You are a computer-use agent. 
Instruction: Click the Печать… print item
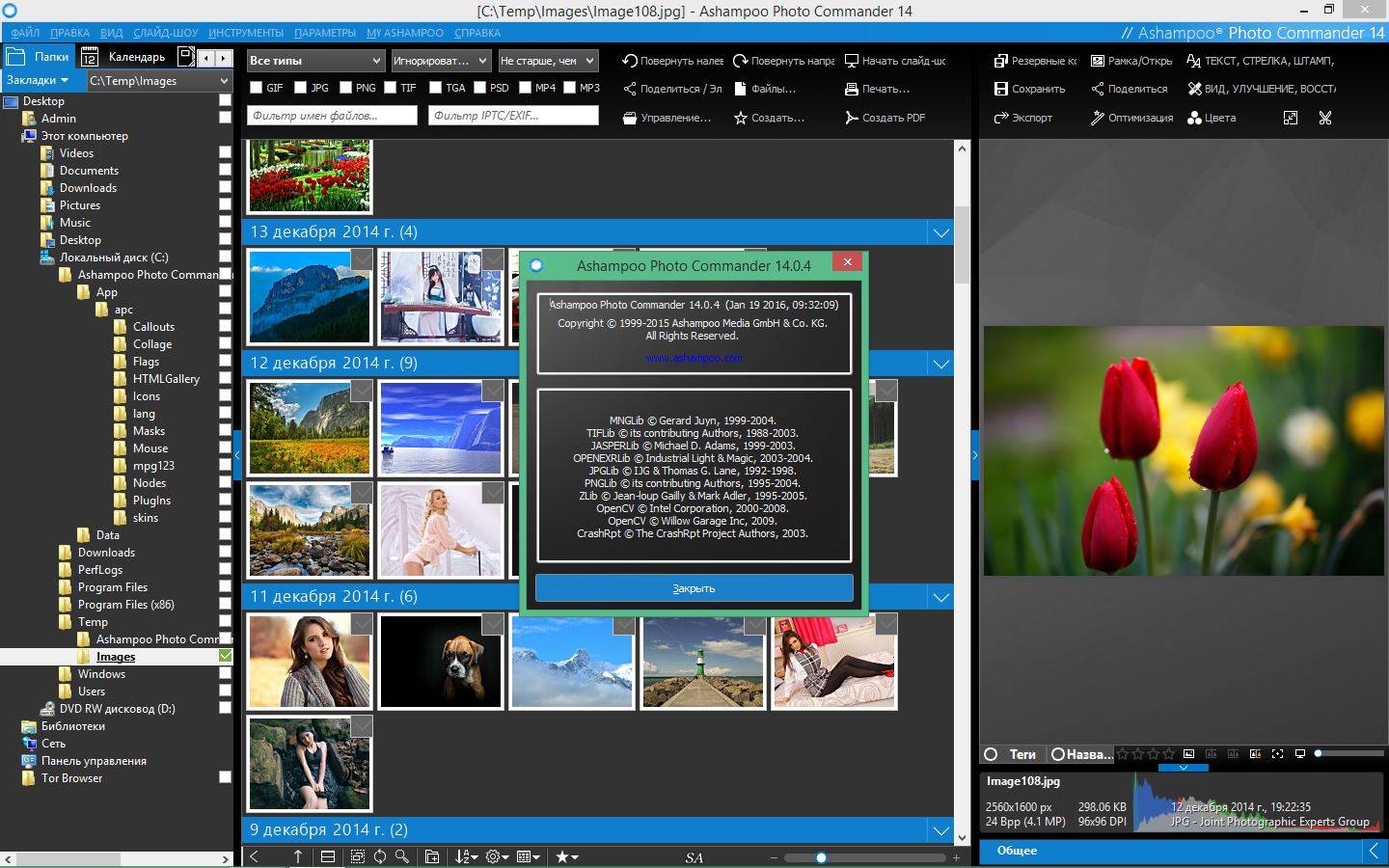877,89
